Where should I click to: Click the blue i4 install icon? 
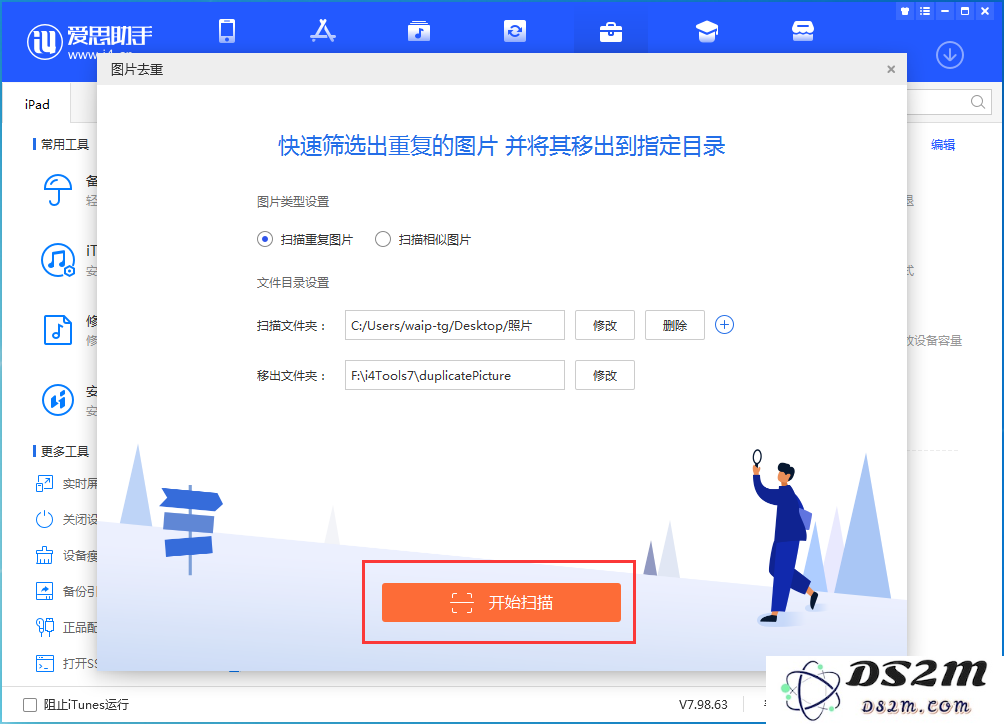58,399
